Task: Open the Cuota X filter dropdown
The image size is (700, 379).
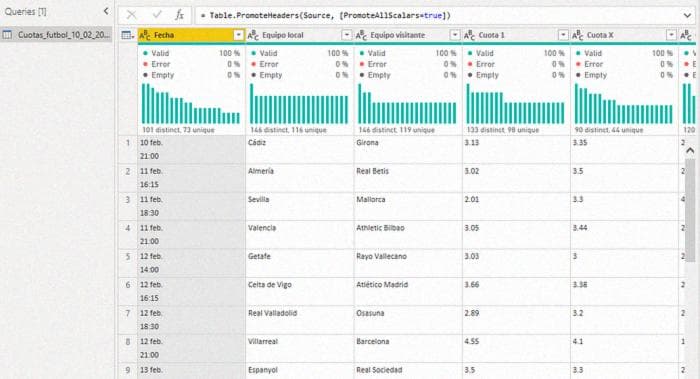Action: click(x=671, y=35)
